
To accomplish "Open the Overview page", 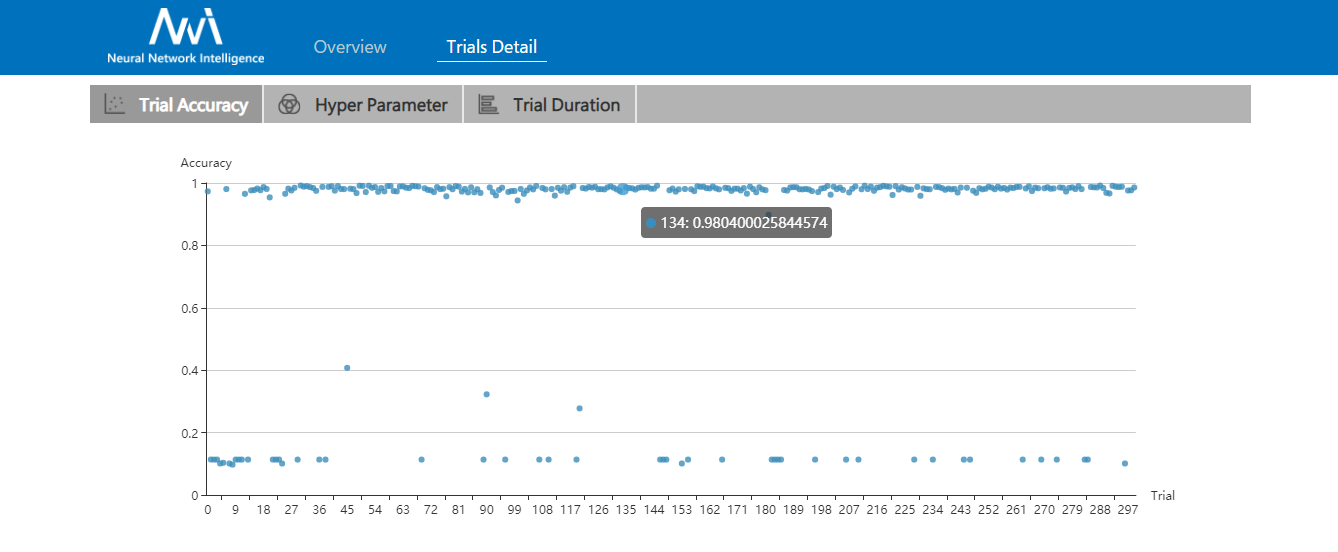I will pos(350,47).
